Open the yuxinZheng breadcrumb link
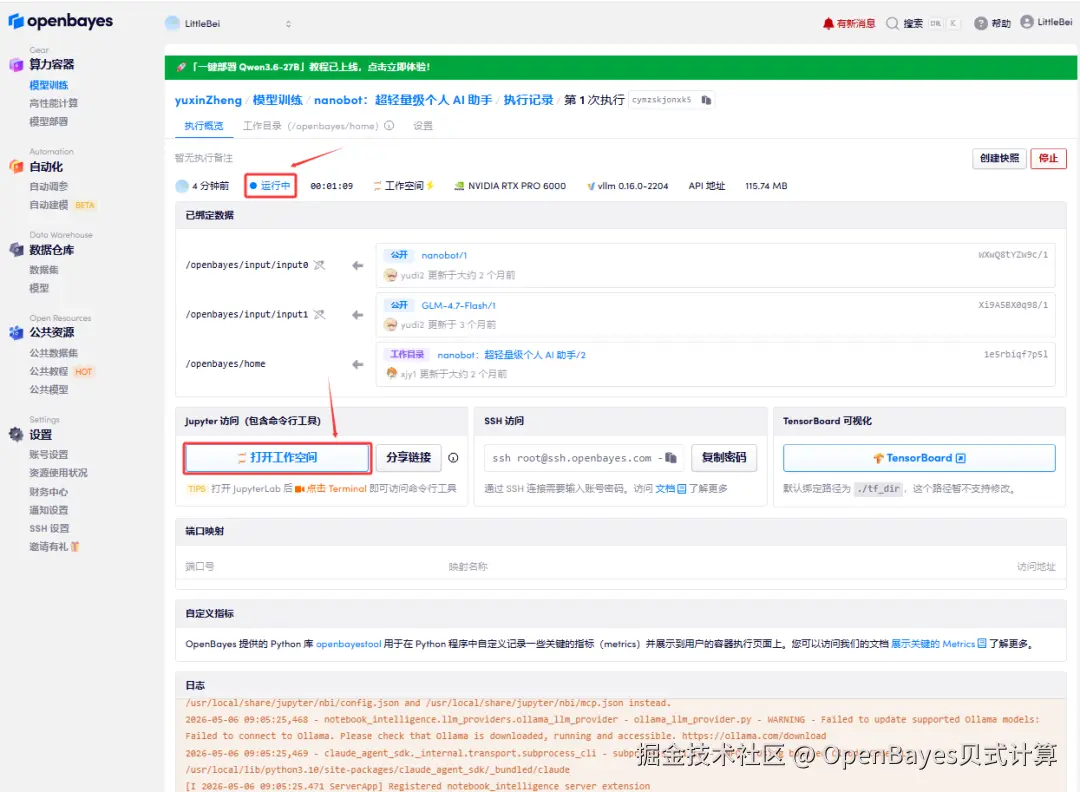Screen dimensions: 1080x792 click(x=208, y=100)
